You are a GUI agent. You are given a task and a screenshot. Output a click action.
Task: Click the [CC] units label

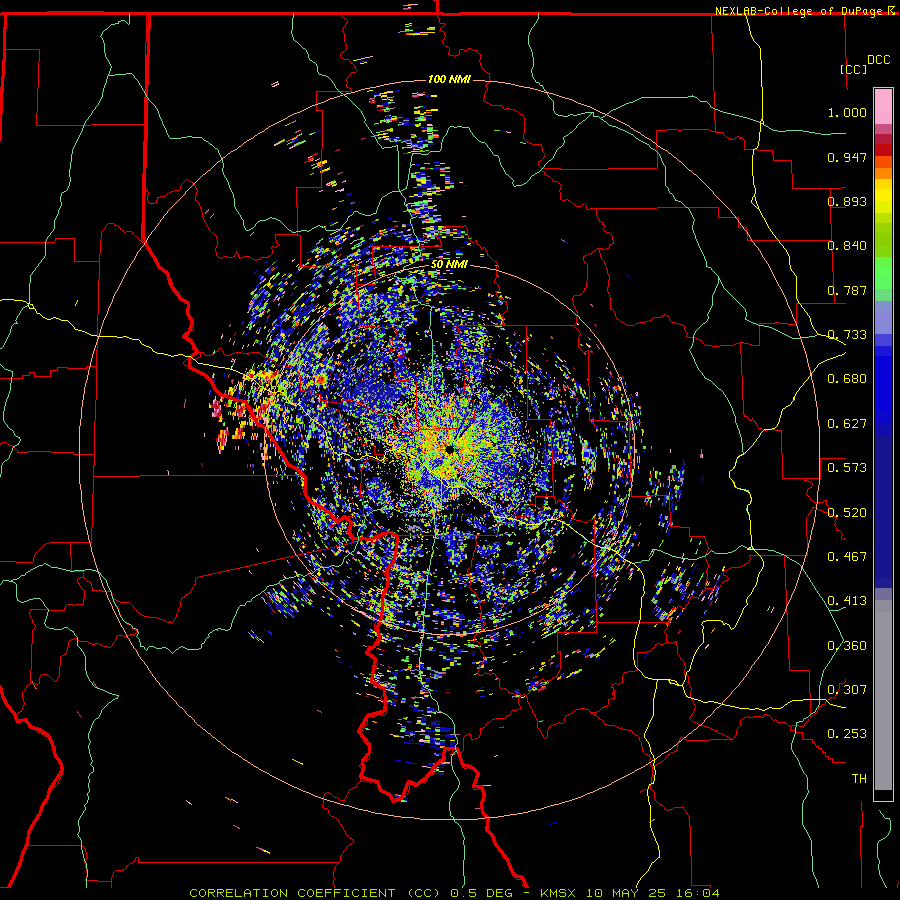853,69
